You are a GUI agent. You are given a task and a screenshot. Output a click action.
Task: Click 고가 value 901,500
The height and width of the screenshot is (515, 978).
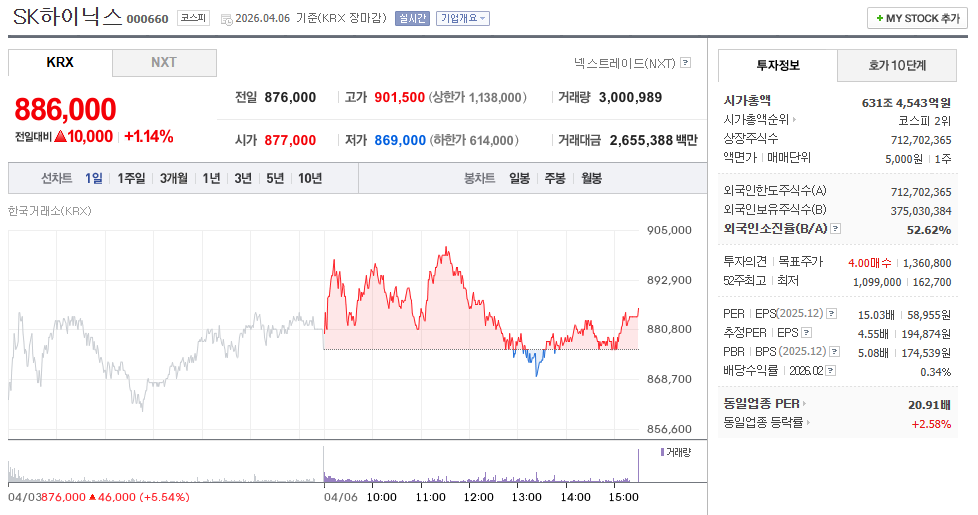pos(399,97)
